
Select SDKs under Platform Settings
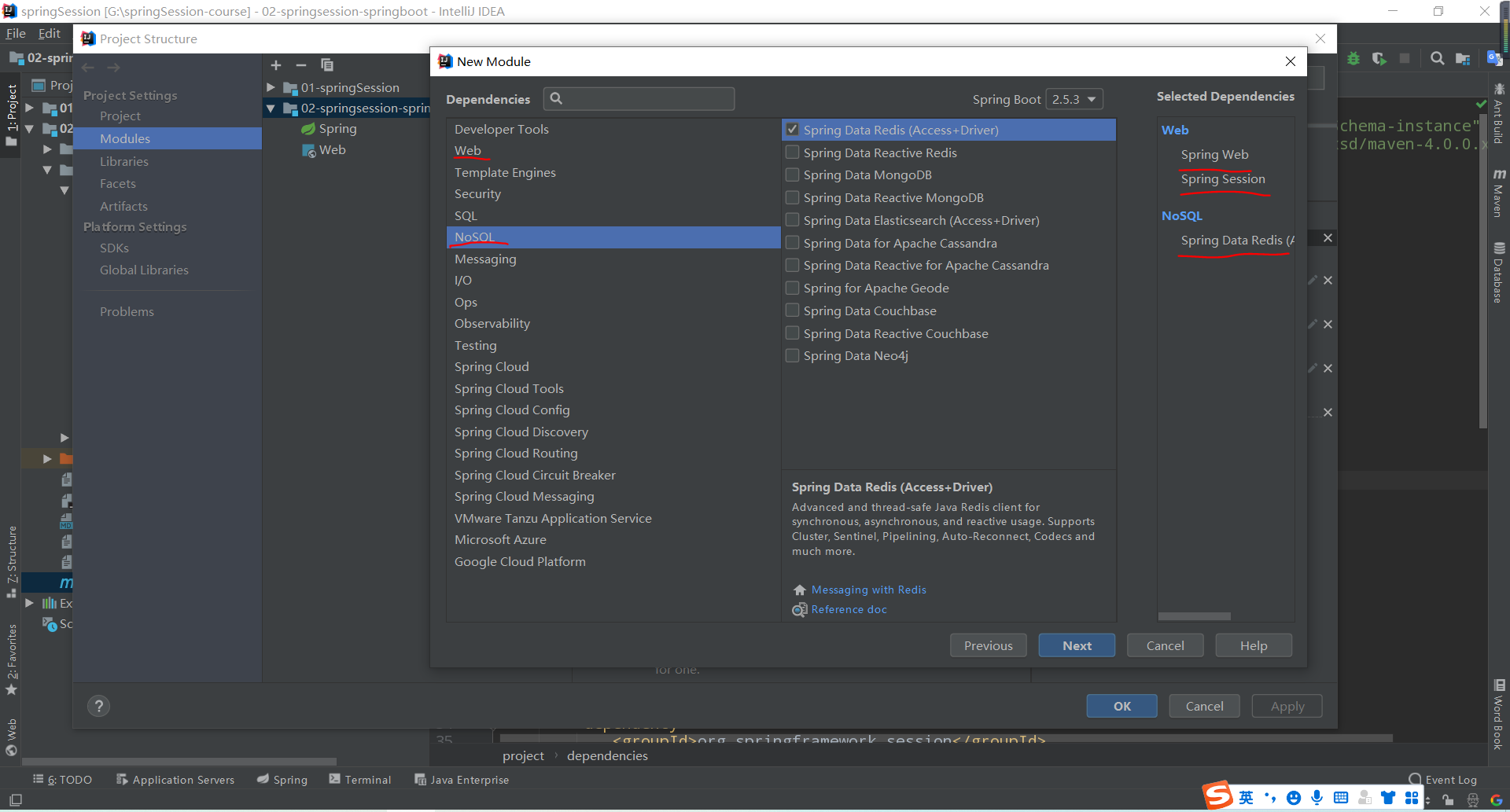click(x=115, y=248)
